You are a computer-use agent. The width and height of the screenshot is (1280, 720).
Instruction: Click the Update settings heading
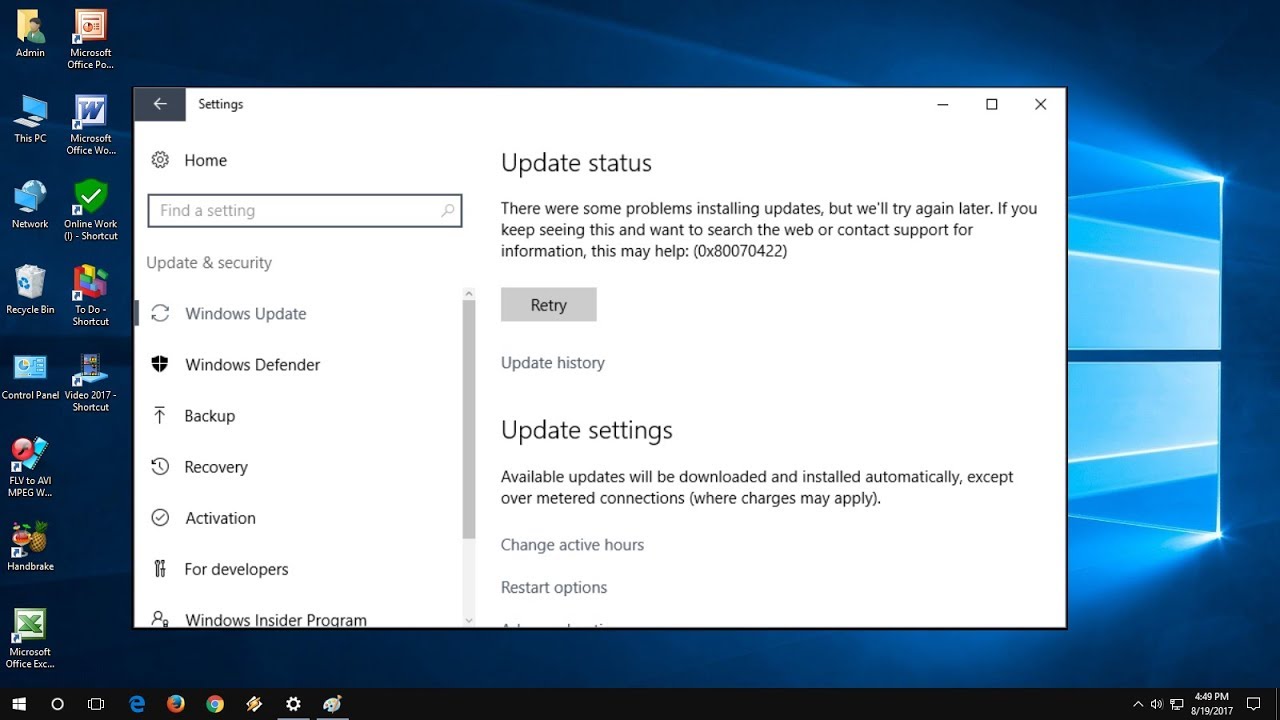click(x=587, y=430)
